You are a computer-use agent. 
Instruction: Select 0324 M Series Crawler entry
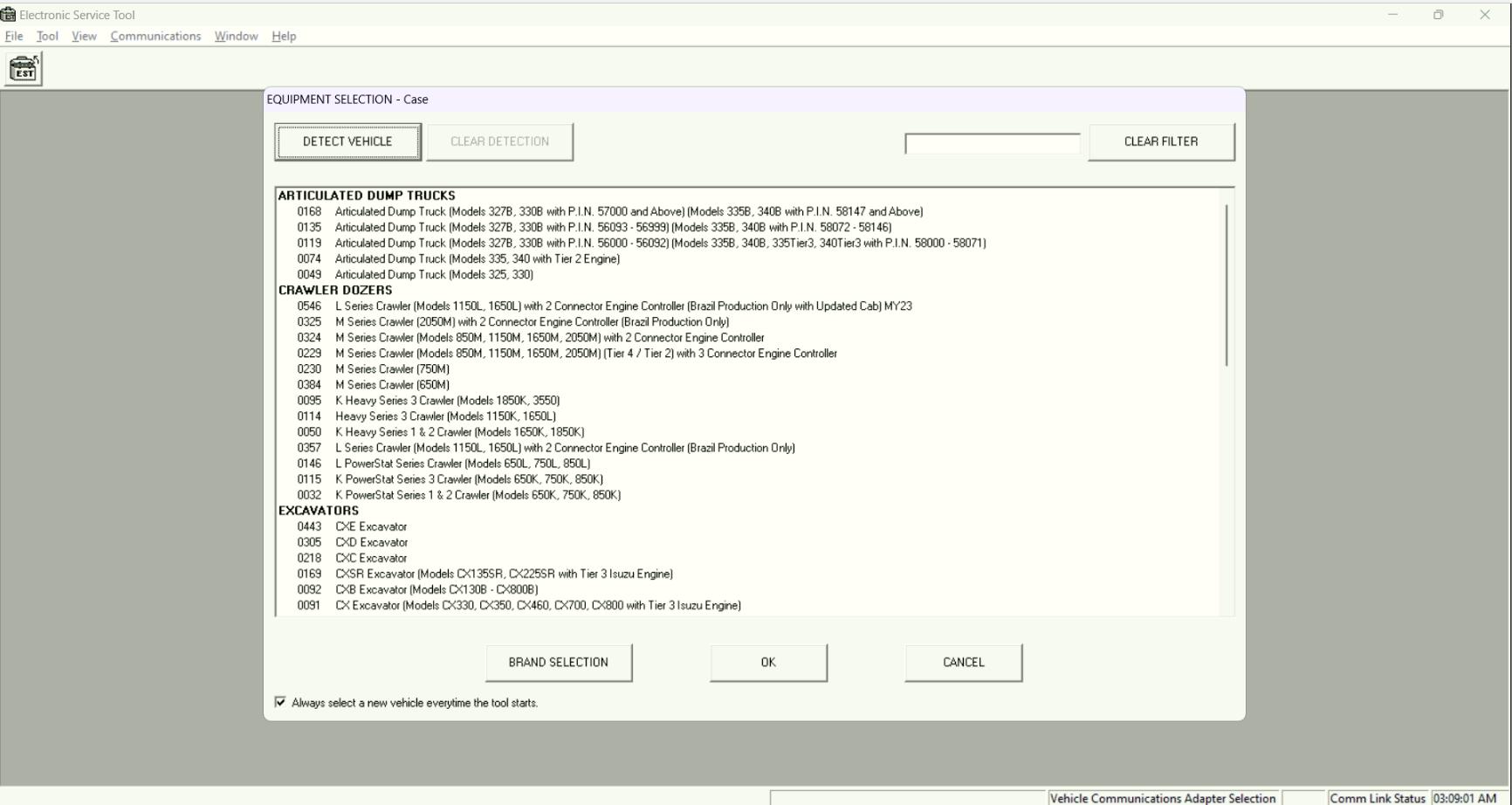click(x=530, y=338)
